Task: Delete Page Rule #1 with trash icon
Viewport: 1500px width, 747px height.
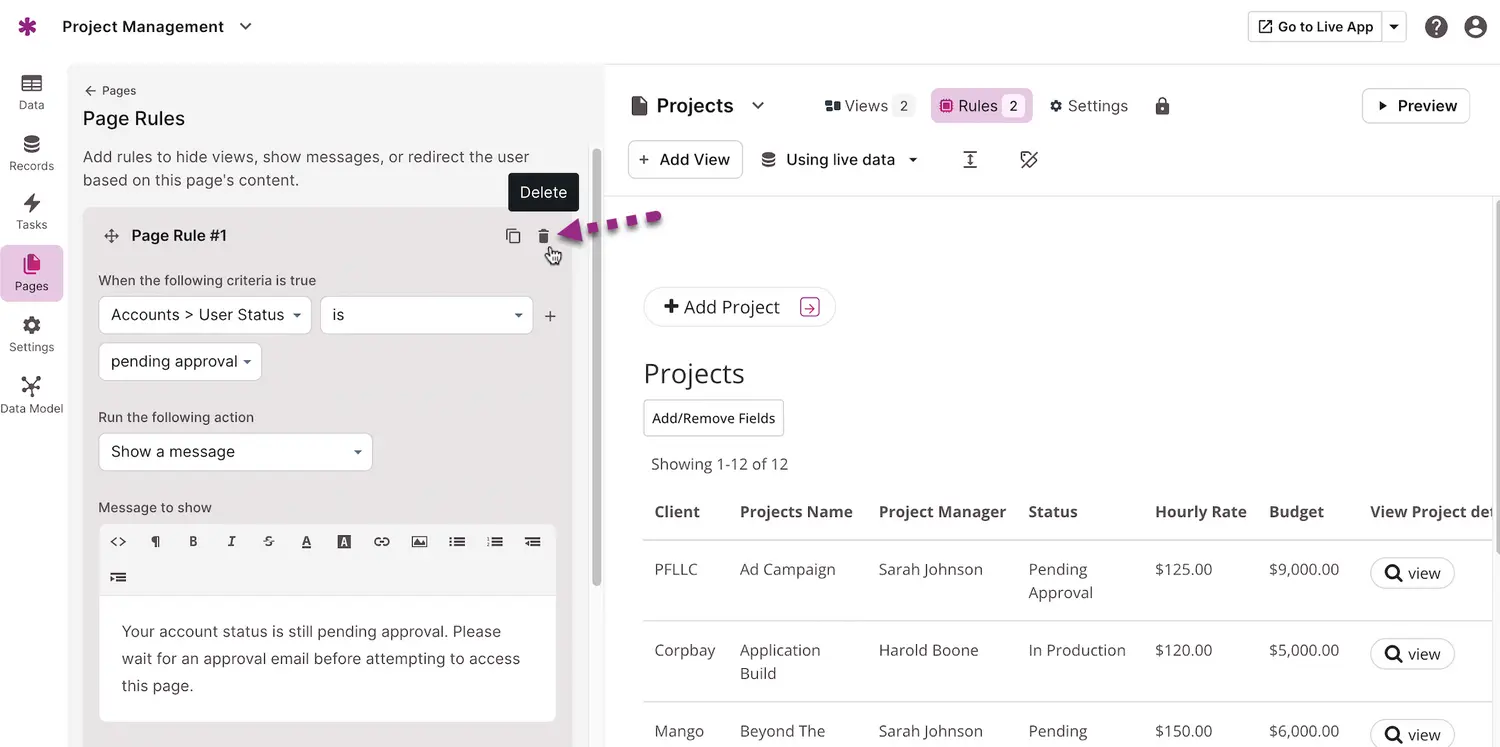Action: [x=543, y=236]
